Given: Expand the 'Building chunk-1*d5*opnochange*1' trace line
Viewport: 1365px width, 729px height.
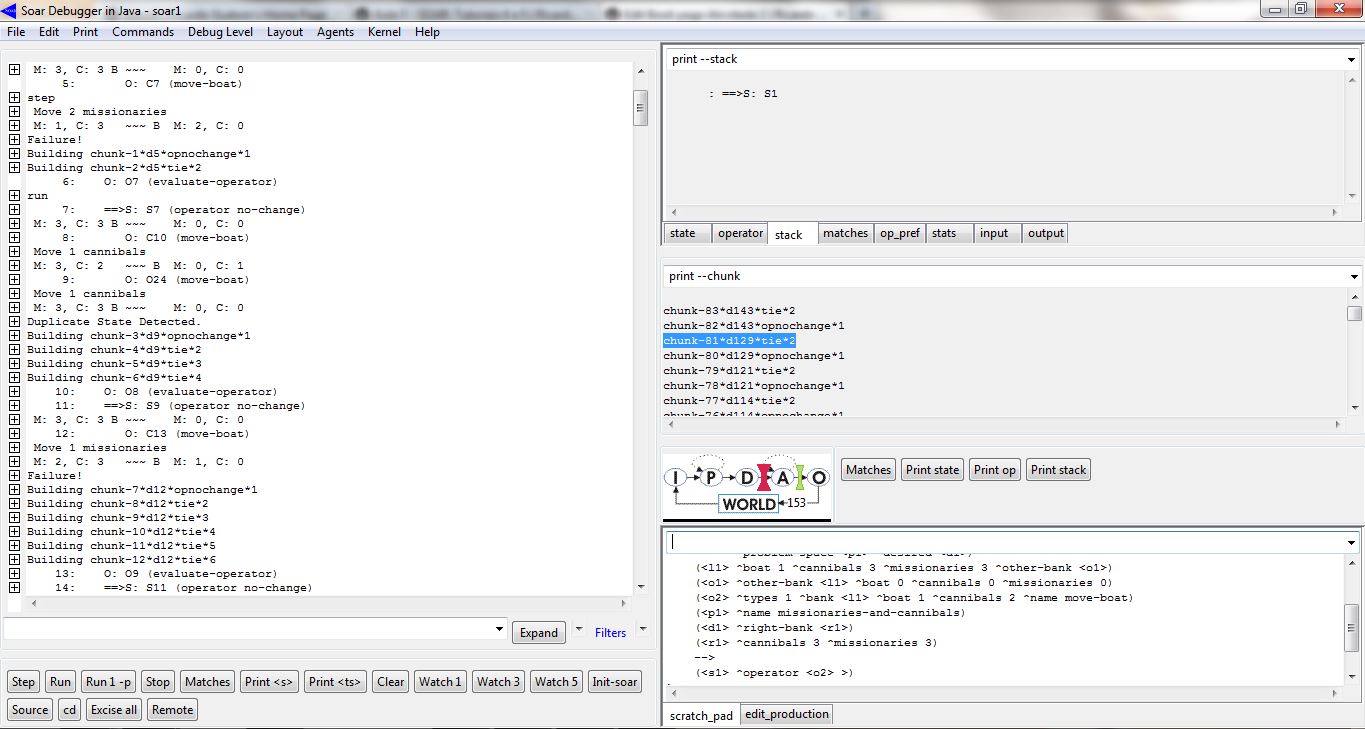Looking at the screenshot, I should (x=15, y=154).
